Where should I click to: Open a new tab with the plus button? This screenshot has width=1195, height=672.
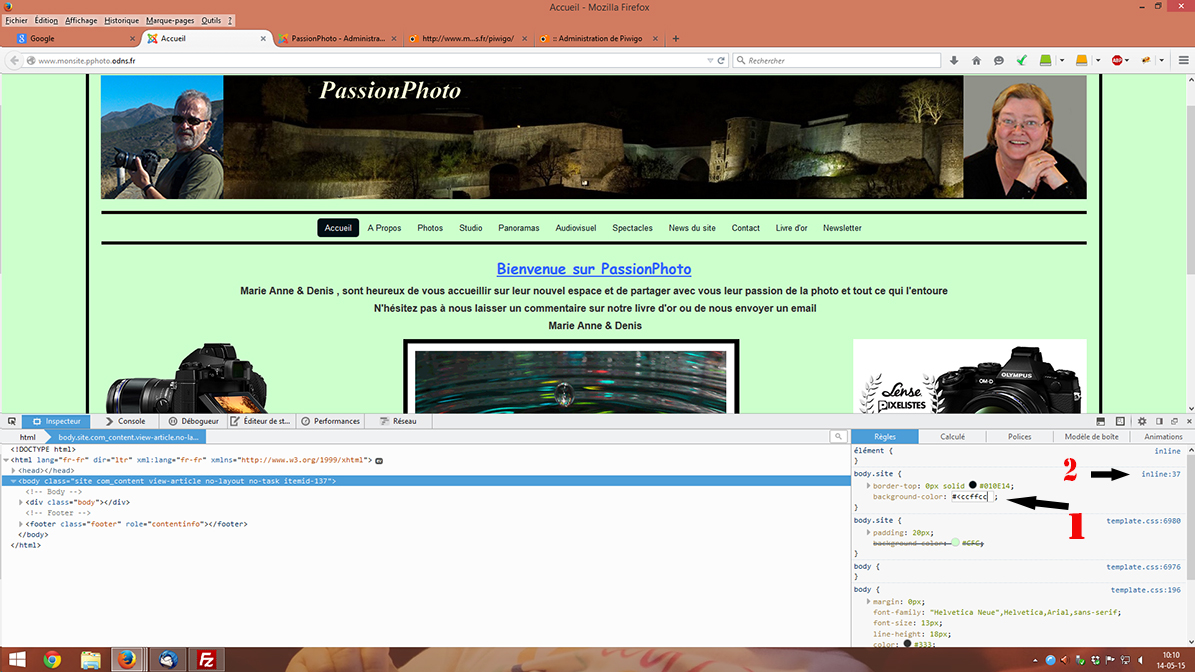click(676, 39)
